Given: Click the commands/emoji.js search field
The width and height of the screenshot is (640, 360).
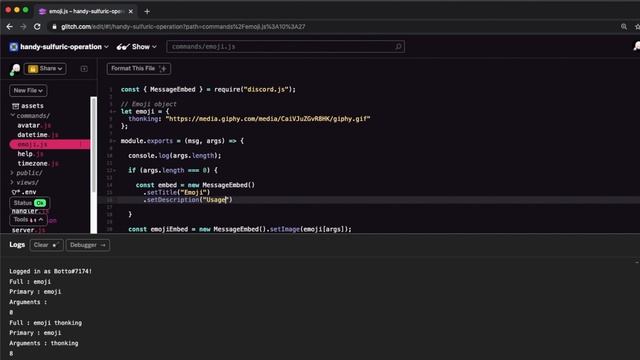Looking at the screenshot, I should [285, 47].
